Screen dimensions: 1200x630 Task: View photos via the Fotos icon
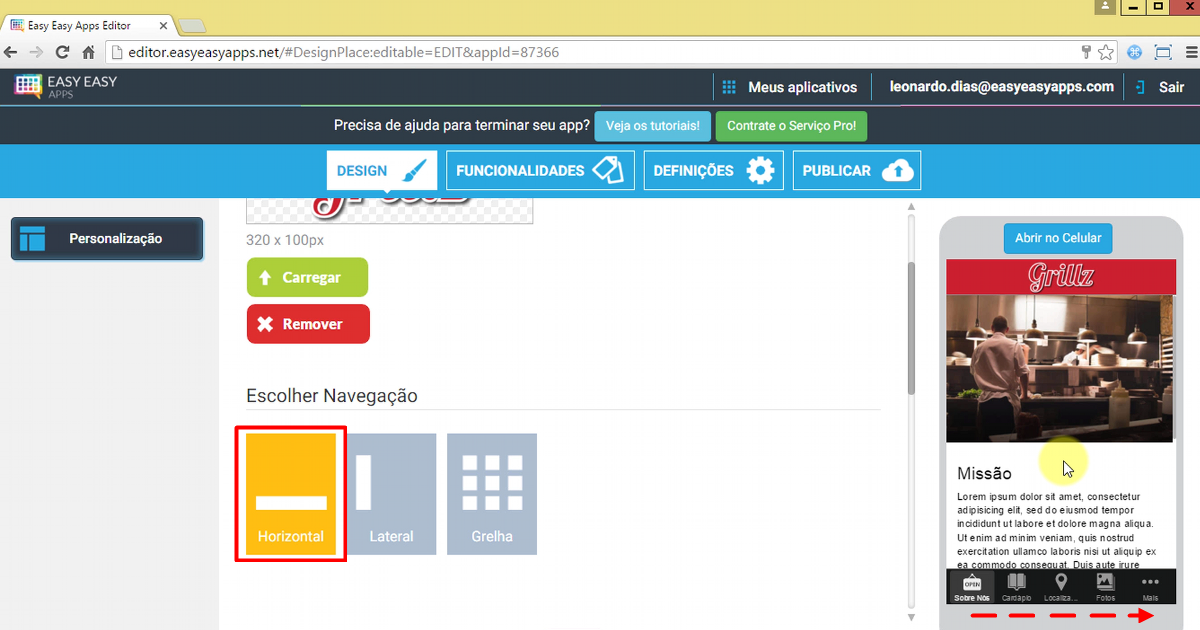click(x=1105, y=583)
